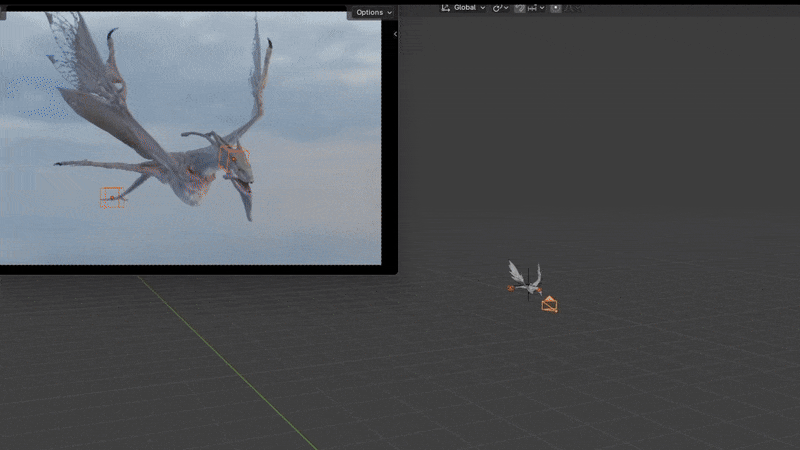Click the orange object marker near dragon's tail
Viewport: 800px width, 450px height.
113,197
